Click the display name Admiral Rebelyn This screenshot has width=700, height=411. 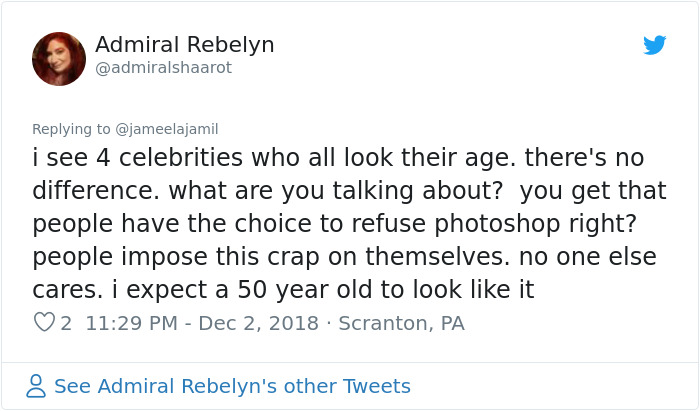[x=184, y=45]
